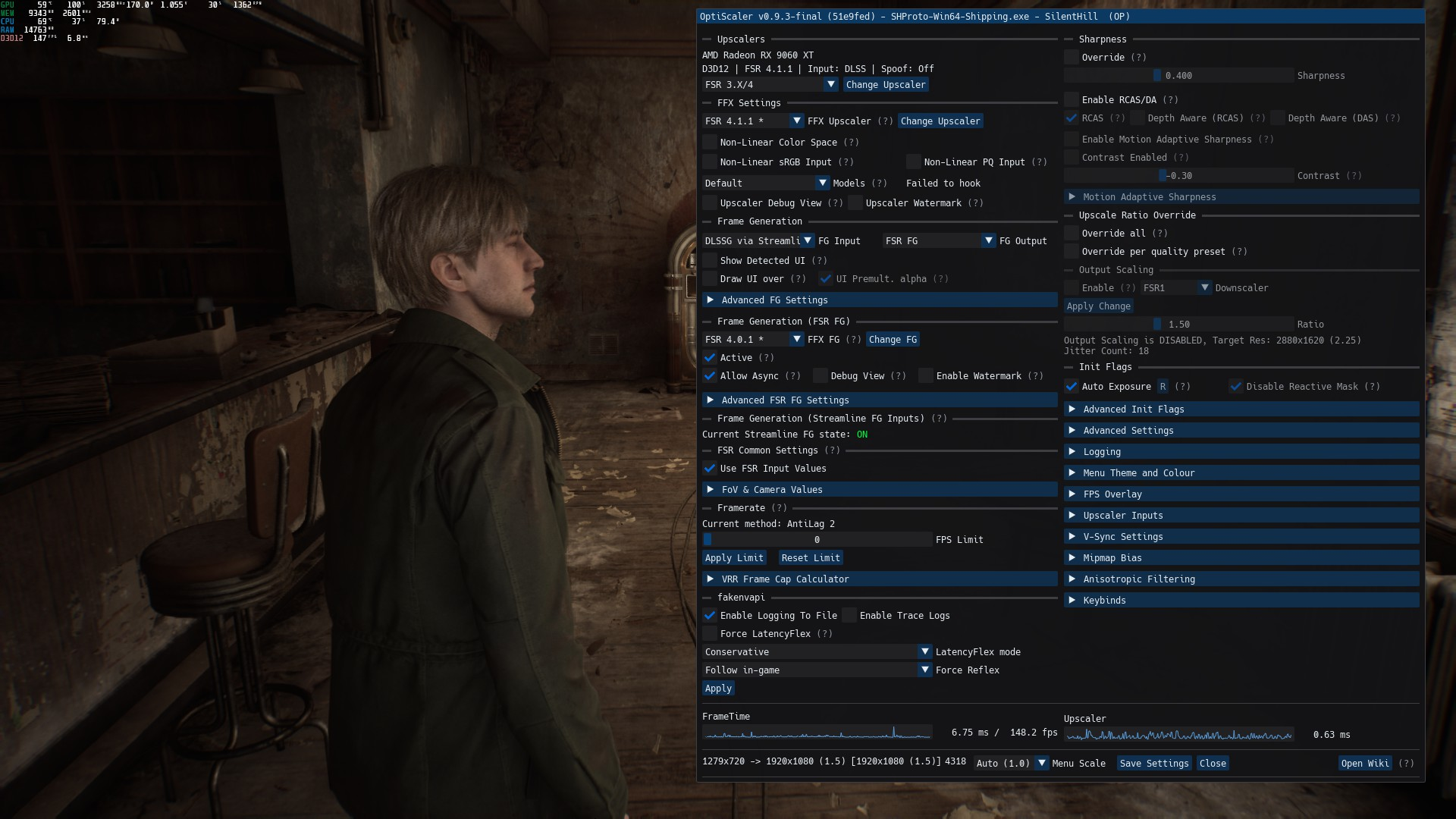Expand the Anisotropic Filtering section
Image resolution: width=1456 pixels, height=819 pixels.
[1241, 579]
